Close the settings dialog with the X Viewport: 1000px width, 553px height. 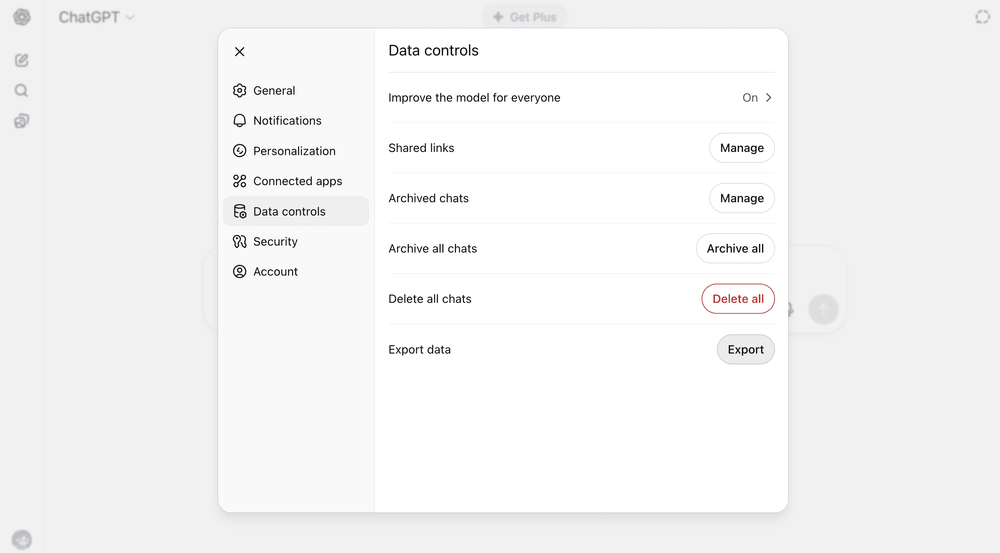(x=239, y=52)
